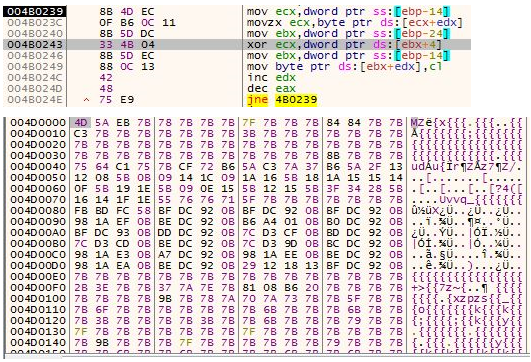Image resolution: width=531 pixels, height=362 pixels.
Task: Select disassembly address 004B024E
Action: coord(35,100)
